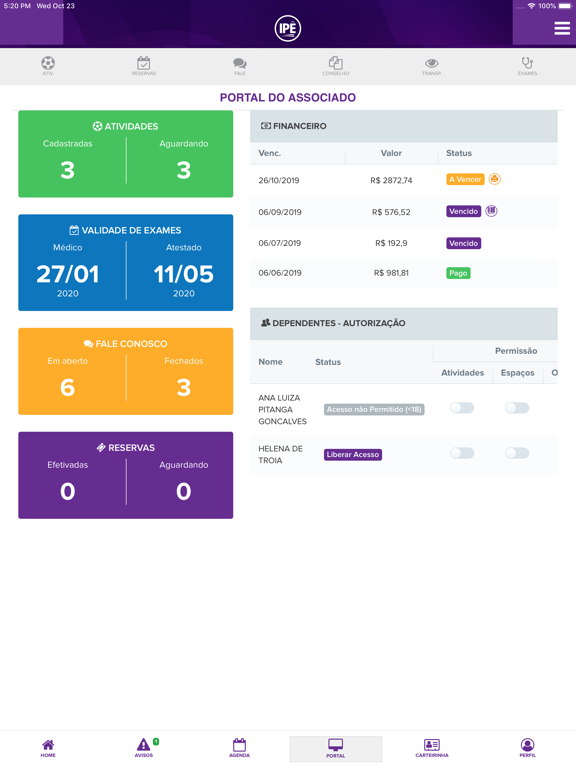
Task: Select the R$ 981,81 value
Action: click(x=391, y=273)
